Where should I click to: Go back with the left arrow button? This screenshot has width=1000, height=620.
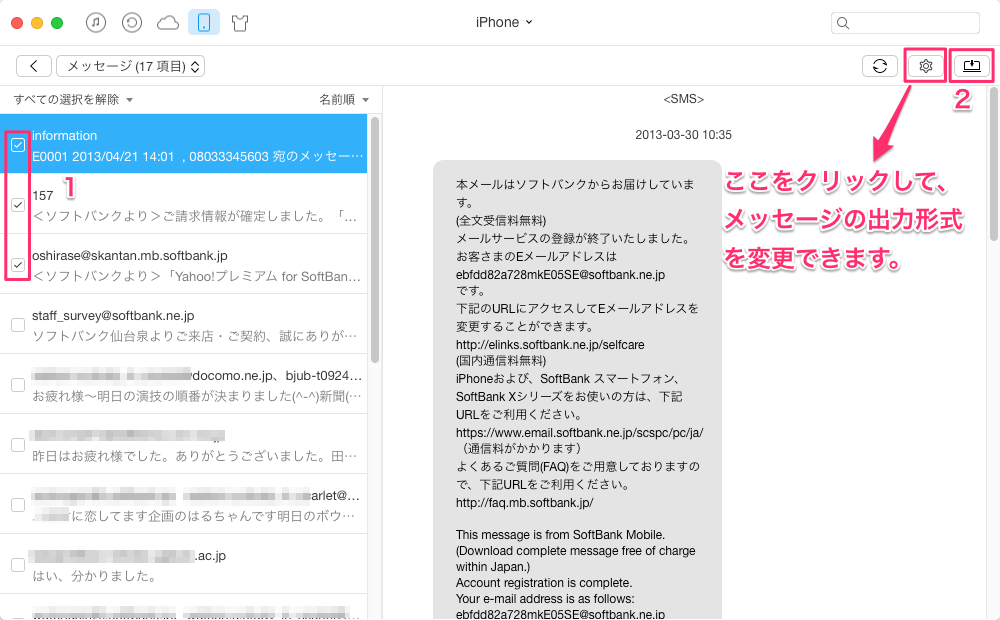[34, 66]
